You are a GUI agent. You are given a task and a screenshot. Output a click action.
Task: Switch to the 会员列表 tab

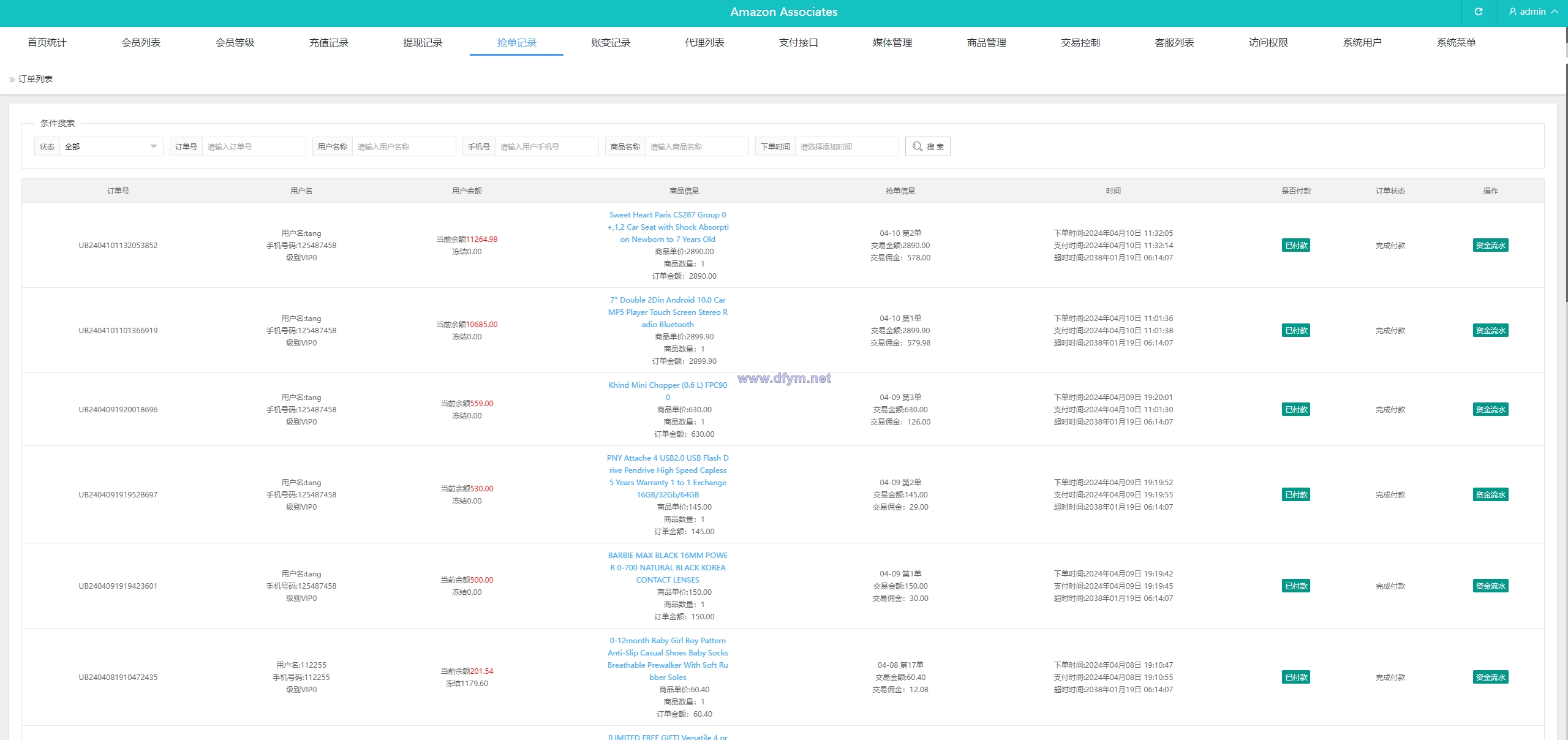pyautogui.click(x=141, y=42)
